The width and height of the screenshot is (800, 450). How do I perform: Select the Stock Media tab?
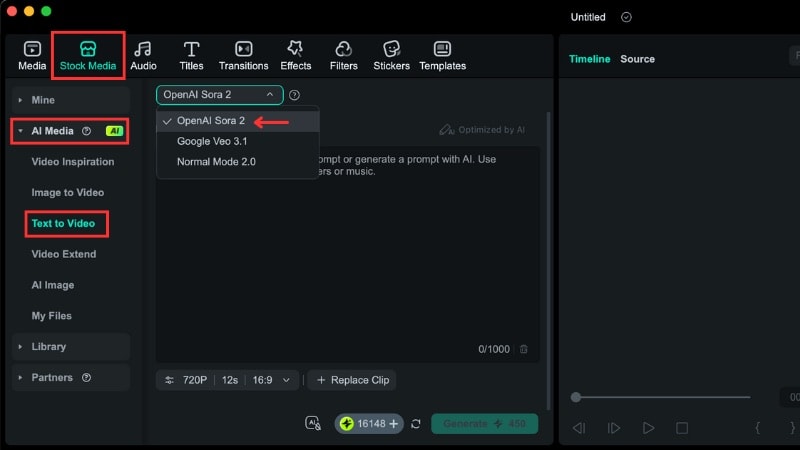point(88,56)
